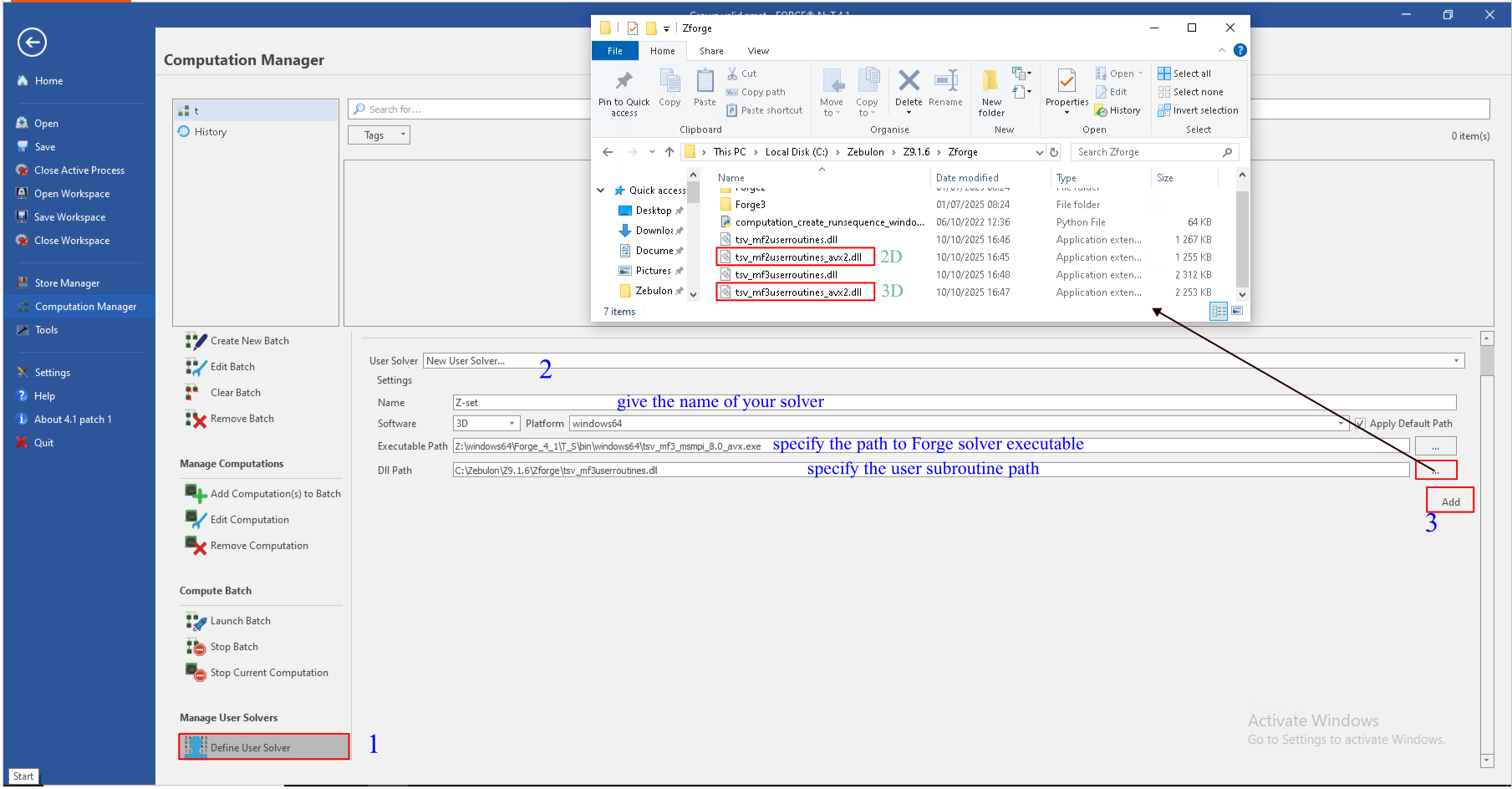Click the Launch Batch icon
The width and height of the screenshot is (1512, 789).
tap(196, 621)
